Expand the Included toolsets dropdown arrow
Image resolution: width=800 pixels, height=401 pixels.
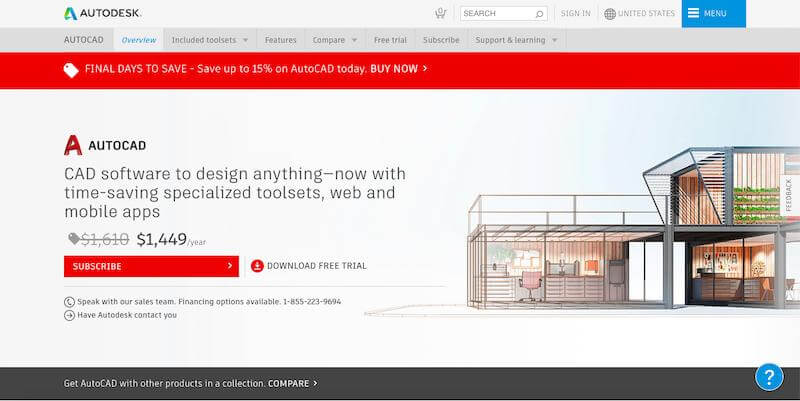(x=245, y=40)
